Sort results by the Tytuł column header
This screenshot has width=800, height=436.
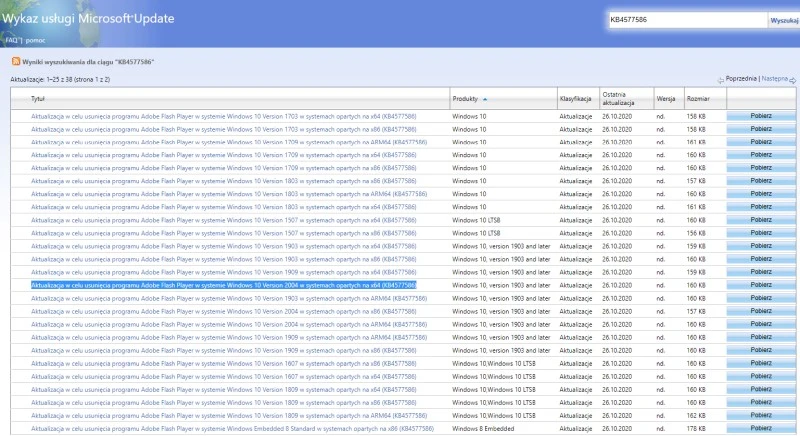(38, 100)
